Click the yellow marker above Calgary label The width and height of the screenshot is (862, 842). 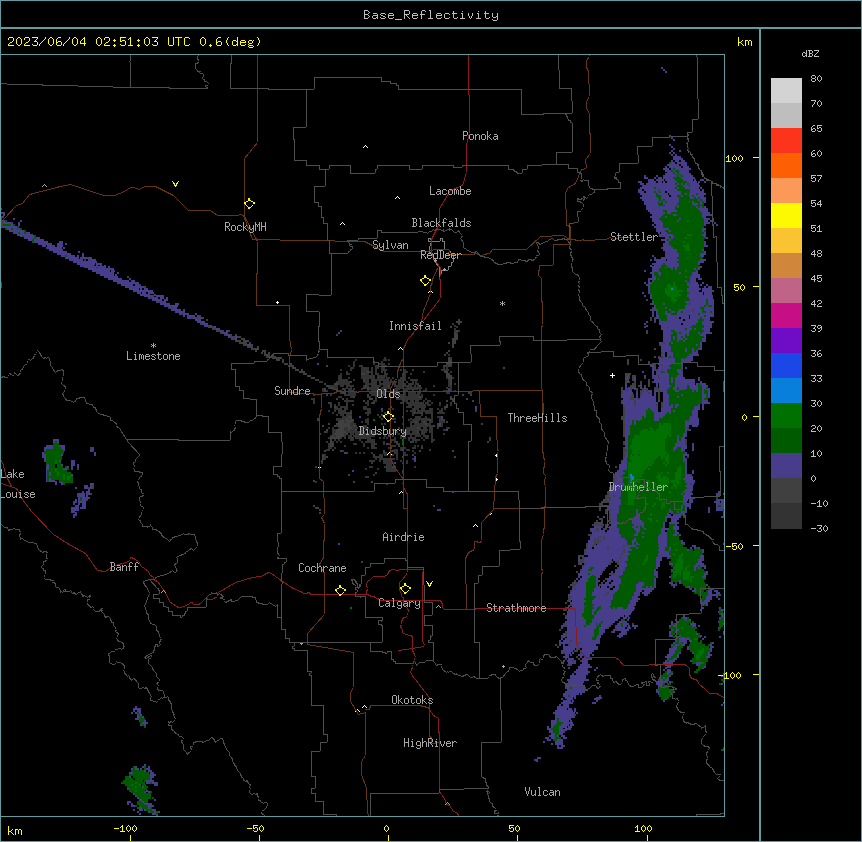(405, 589)
